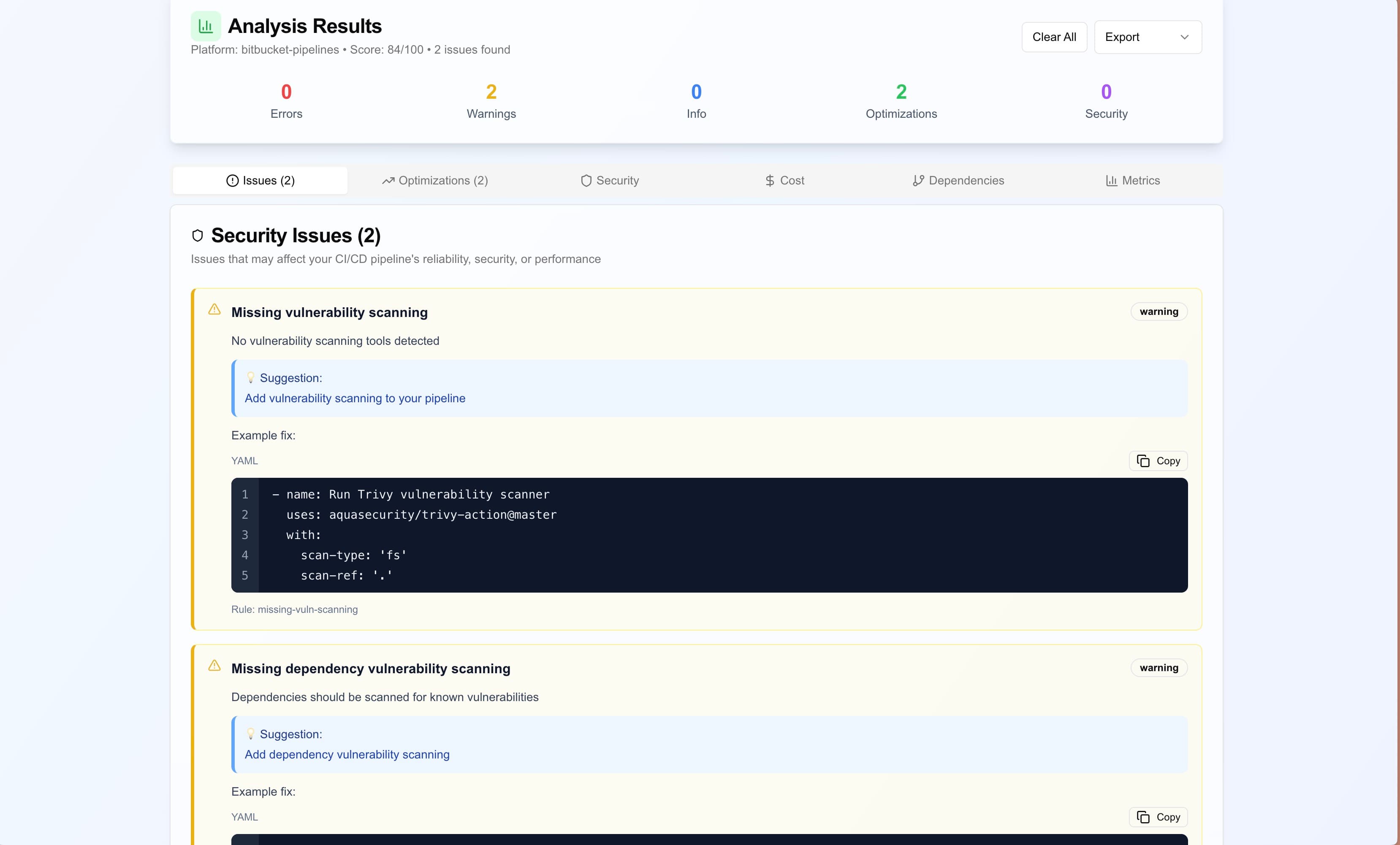Screen dimensions: 1400x845
Task: Click the warning triangle beside Missing dependency vulnerability scanning
Action: 214,666
